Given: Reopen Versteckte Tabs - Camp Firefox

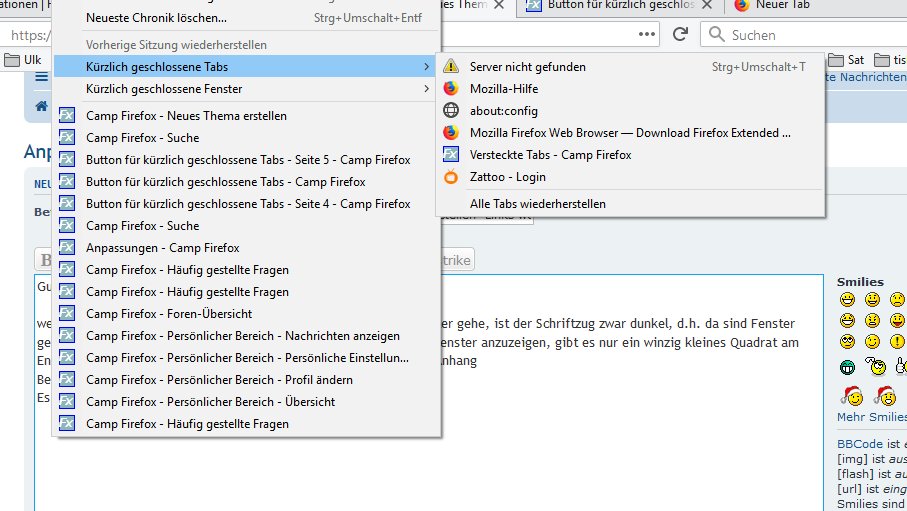Looking at the screenshot, I should click(x=631, y=155).
